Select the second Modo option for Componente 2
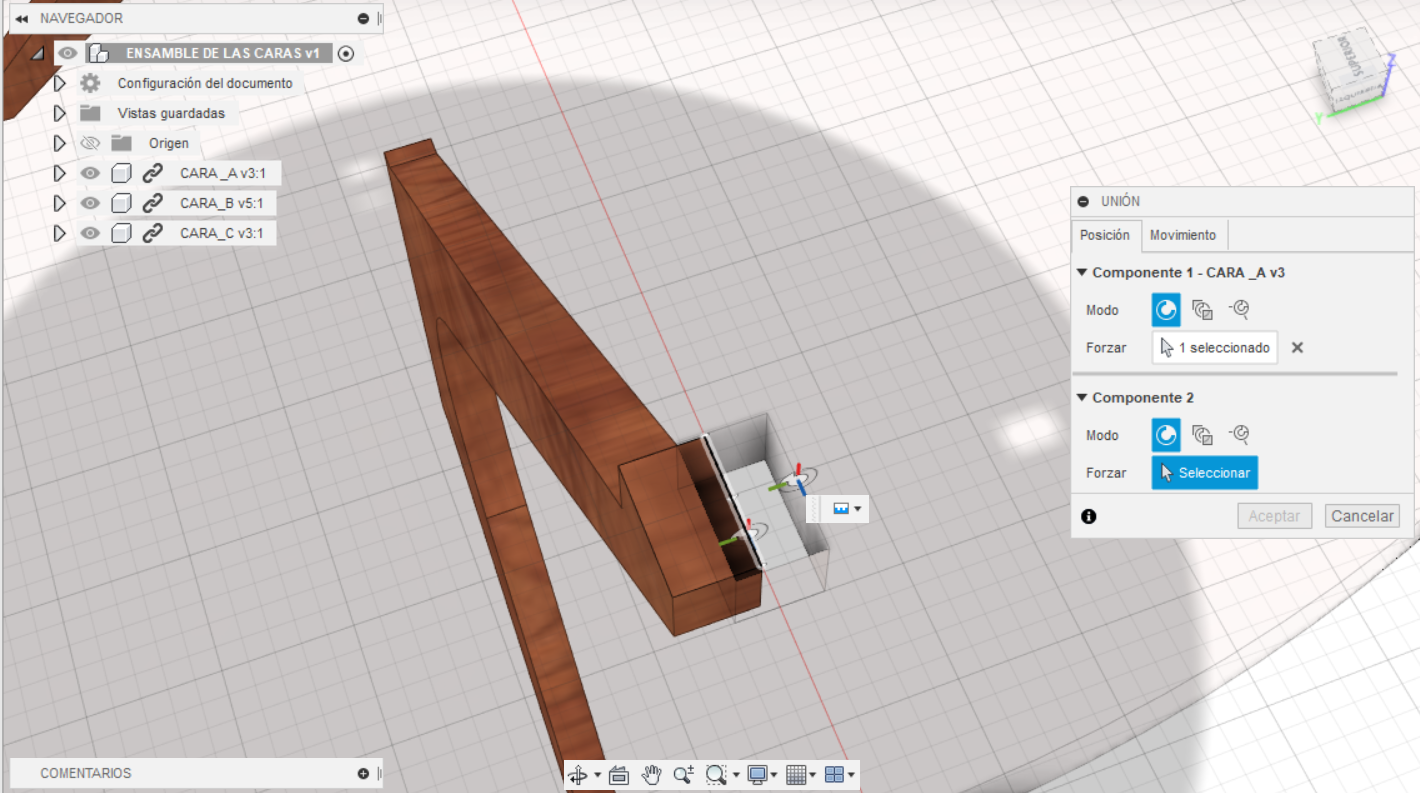The width and height of the screenshot is (1420, 793). click(x=1203, y=435)
